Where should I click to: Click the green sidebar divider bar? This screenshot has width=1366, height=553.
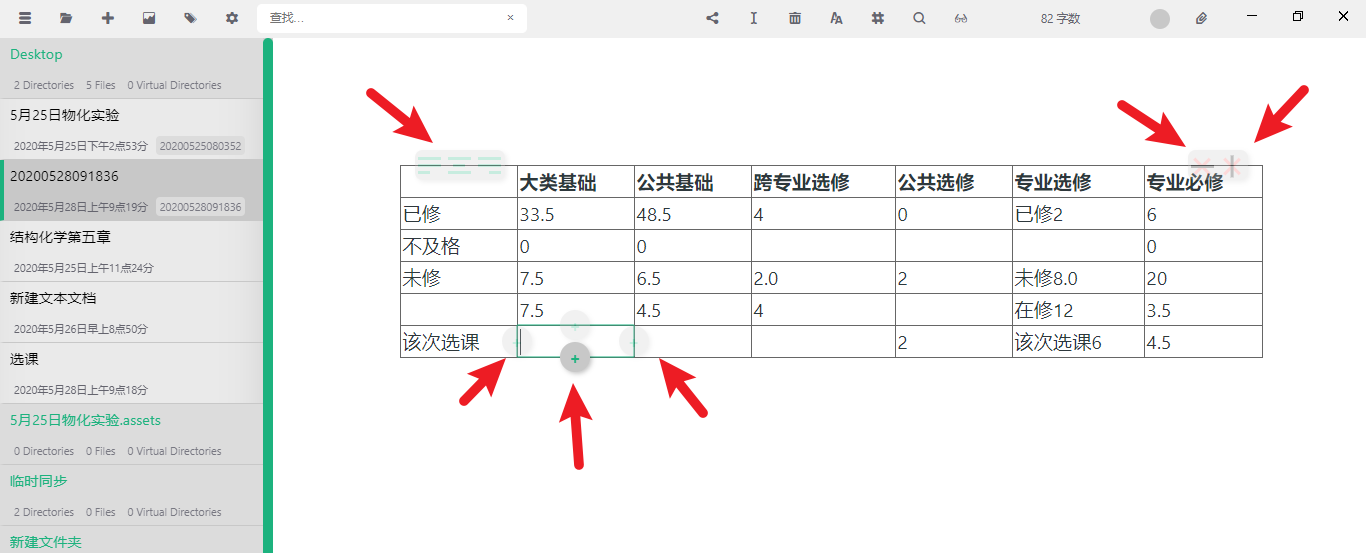[x=268, y=295]
